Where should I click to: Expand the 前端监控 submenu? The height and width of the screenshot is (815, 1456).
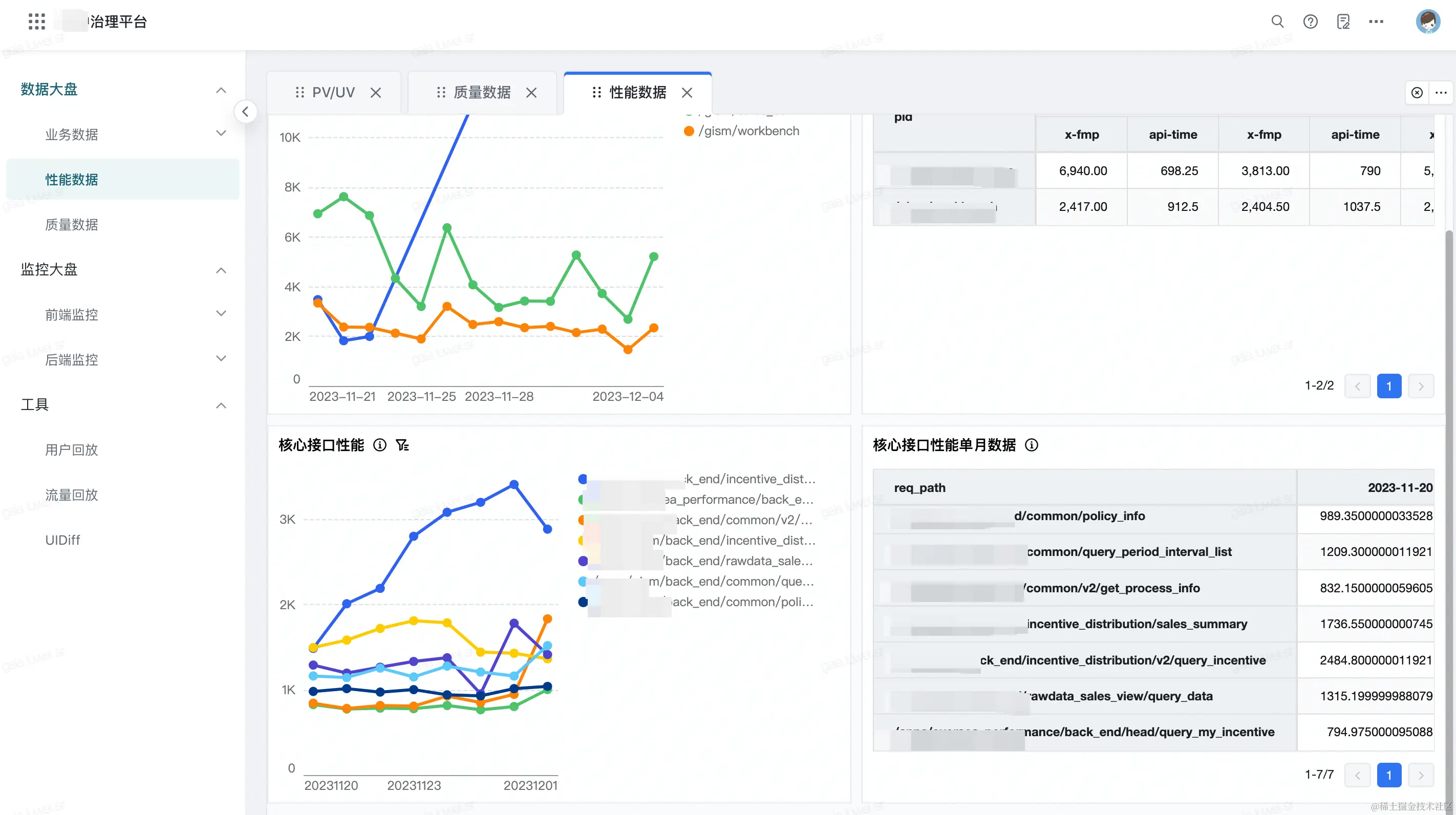point(221,313)
